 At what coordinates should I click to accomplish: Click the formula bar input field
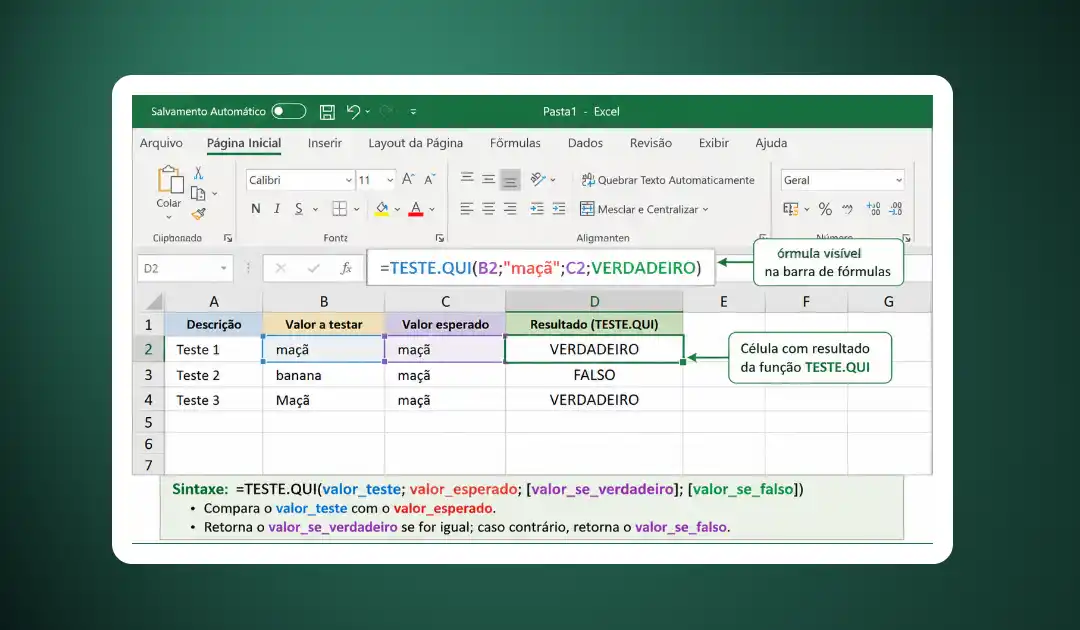[541, 268]
